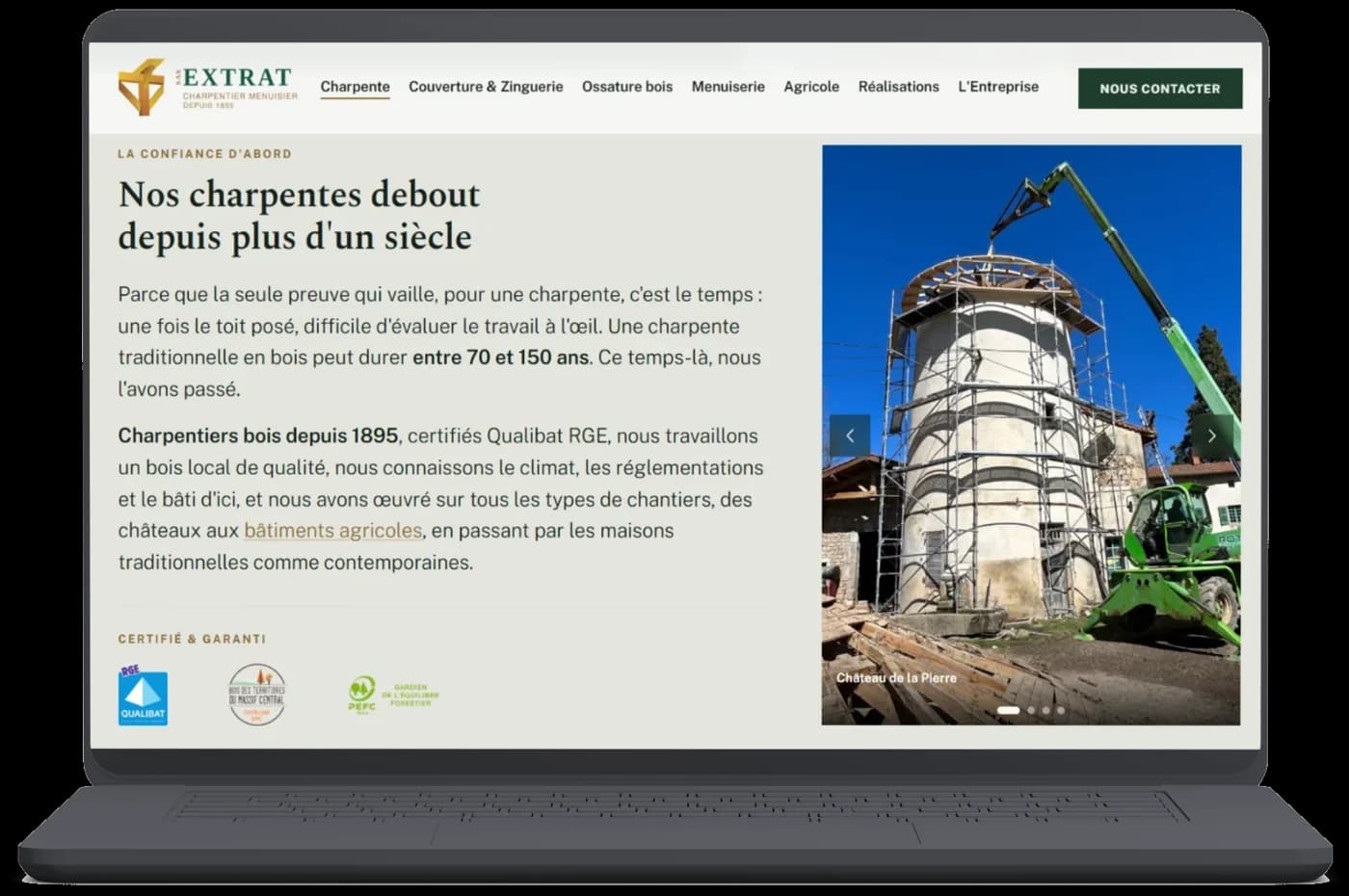The width and height of the screenshot is (1349, 896).
Task: Select the third carousel indicator dot
Action: 1046,710
